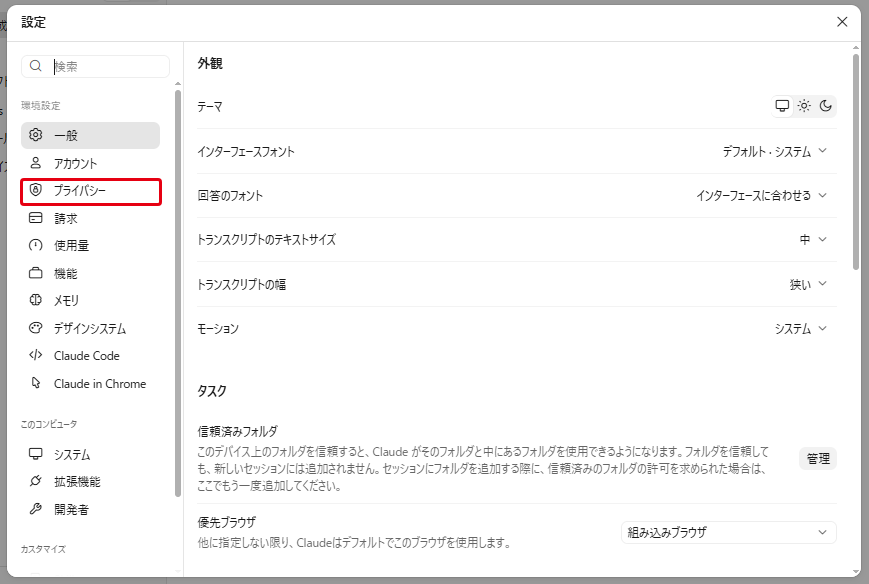Open the インターフェースフォント dropdown
The width and height of the screenshot is (869, 584).
(774, 151)
